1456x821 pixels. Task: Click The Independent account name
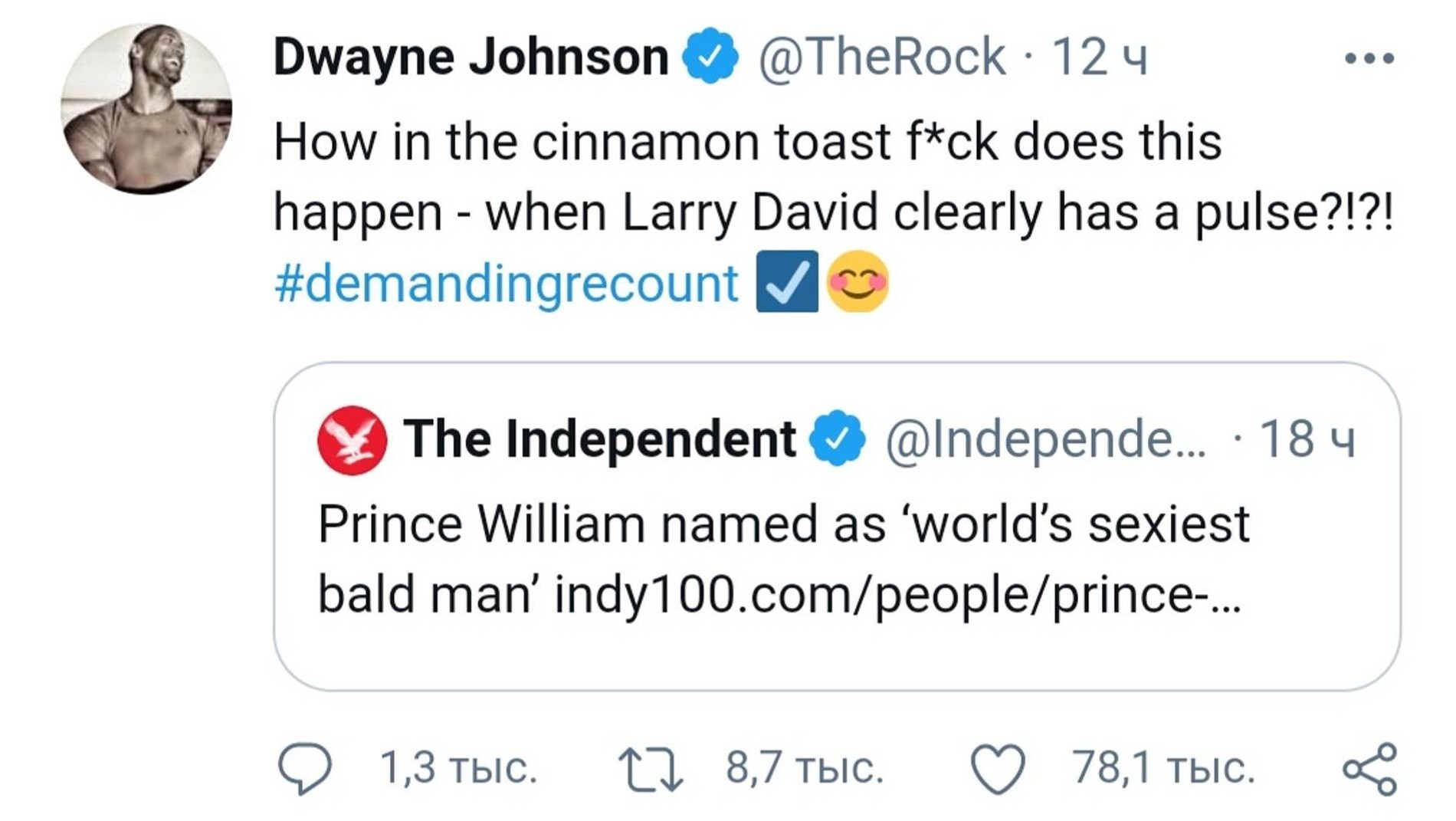coord(600,439)
